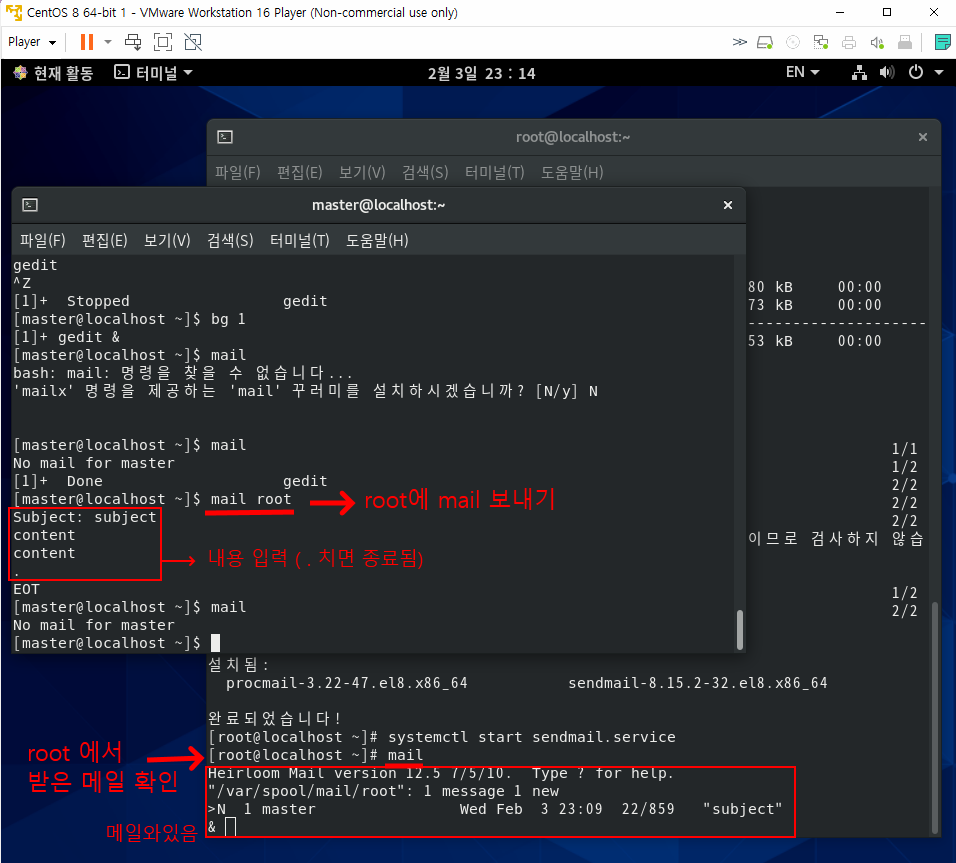Pause the virtual machine from the toolbar
Screen dimensions: 956x863
pos(87,42)
